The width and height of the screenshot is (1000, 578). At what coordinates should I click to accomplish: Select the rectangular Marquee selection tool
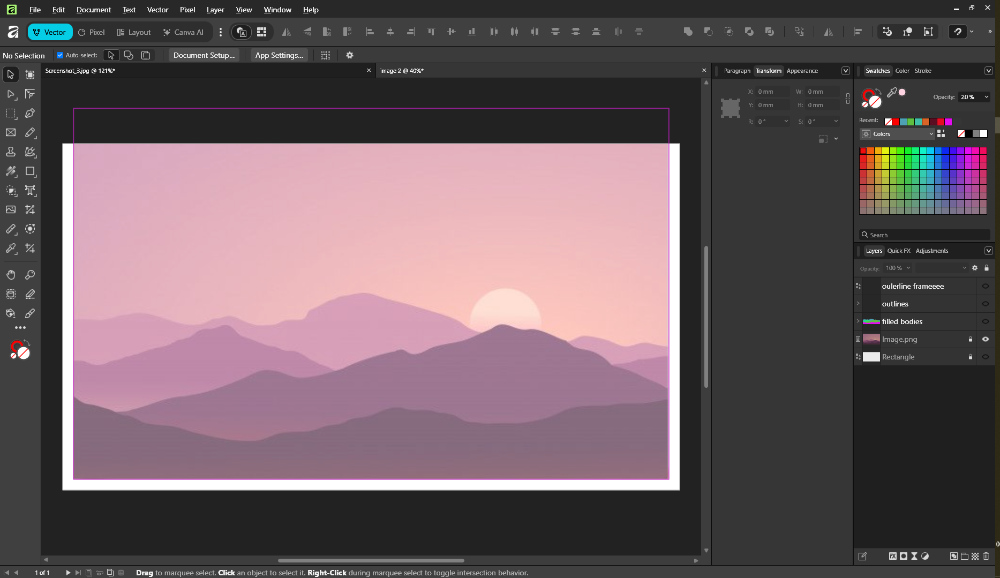tap(11, 113)
